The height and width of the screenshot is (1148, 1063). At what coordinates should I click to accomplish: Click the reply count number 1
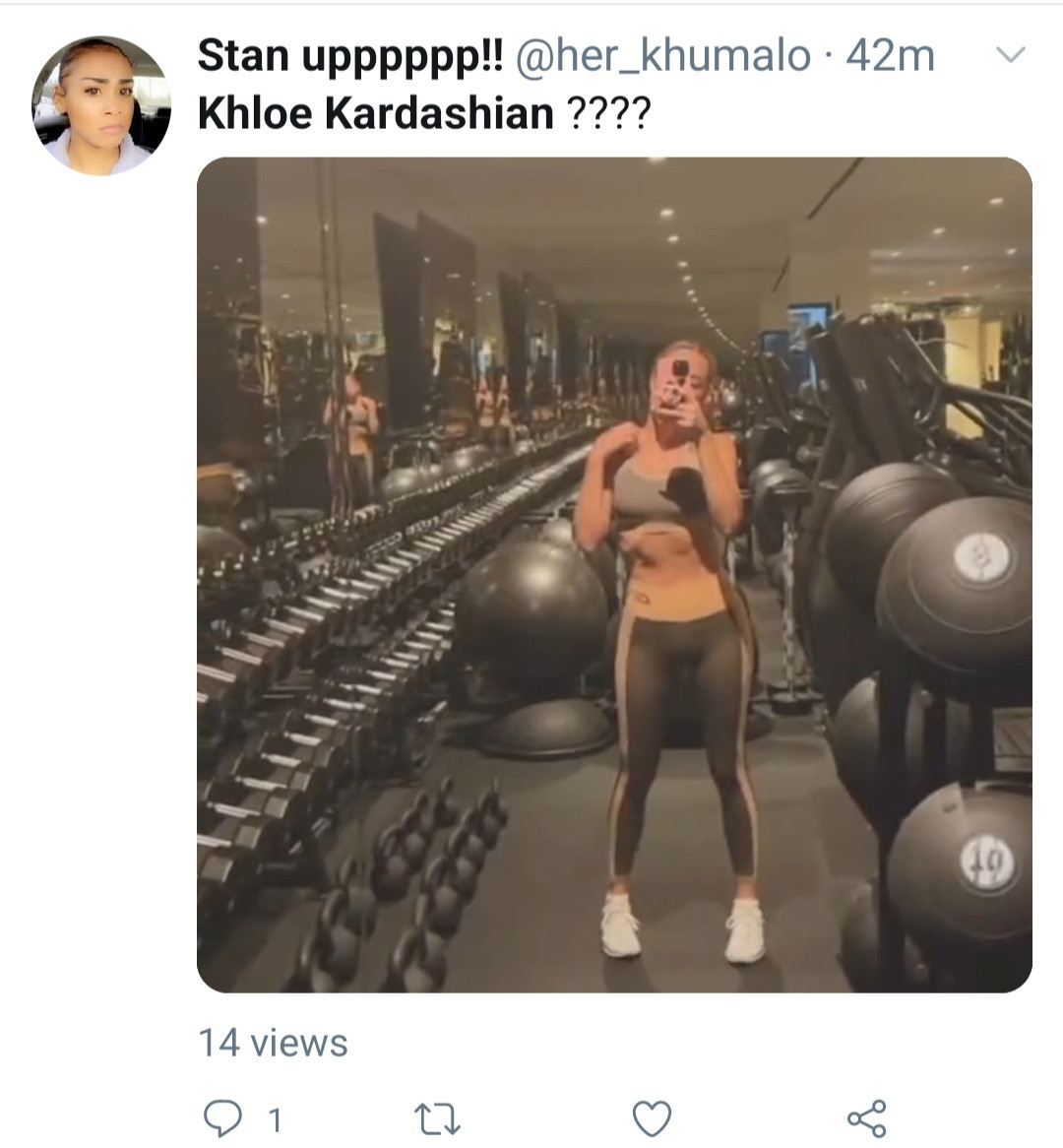pos(275,1120)
